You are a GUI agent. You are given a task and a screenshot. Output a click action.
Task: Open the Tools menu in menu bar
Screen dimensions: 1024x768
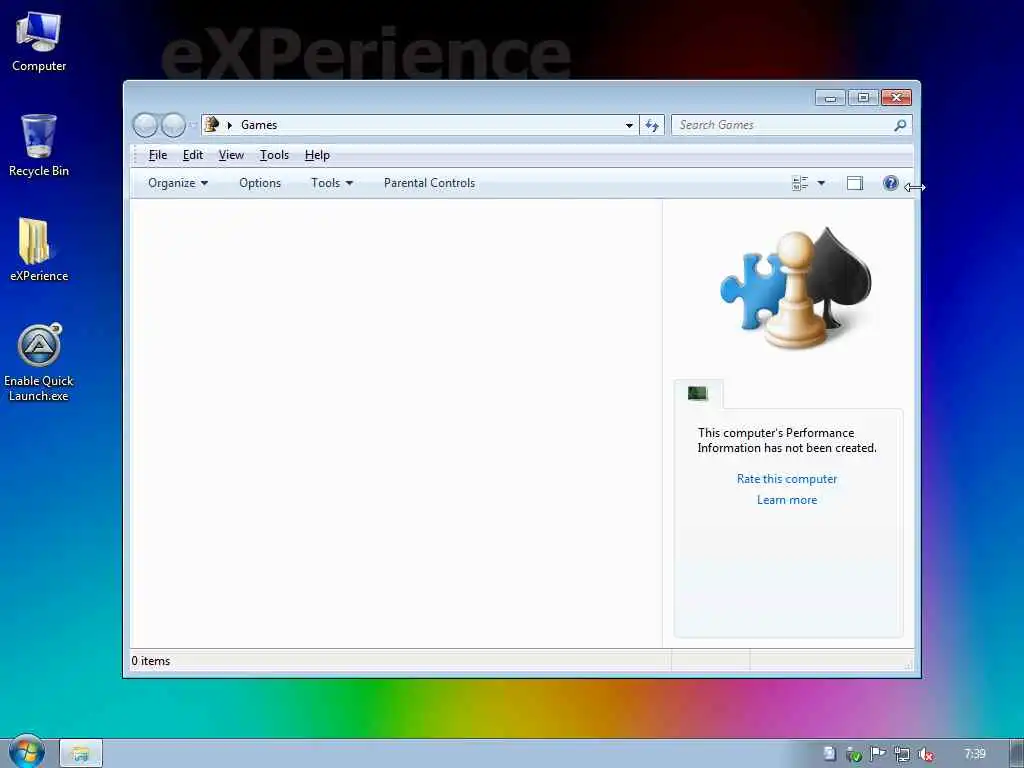pyautogui.click(x=274, y=155)
